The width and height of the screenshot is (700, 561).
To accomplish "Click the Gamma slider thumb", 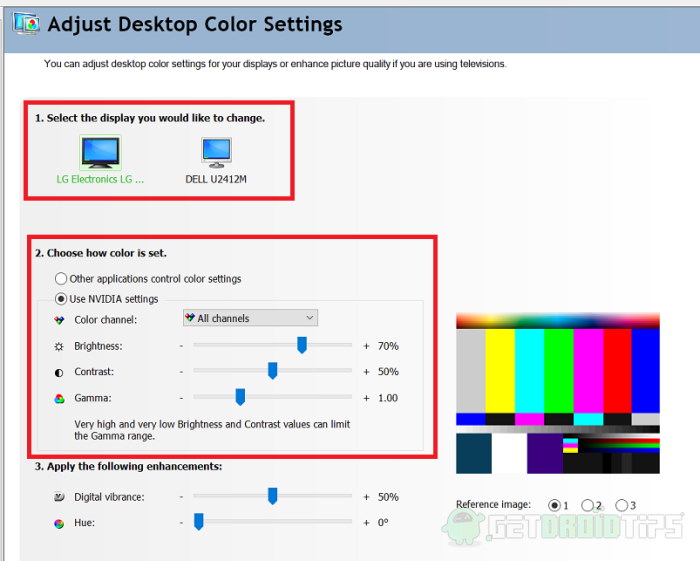I will pyautogui.click(x=240, y=397).
